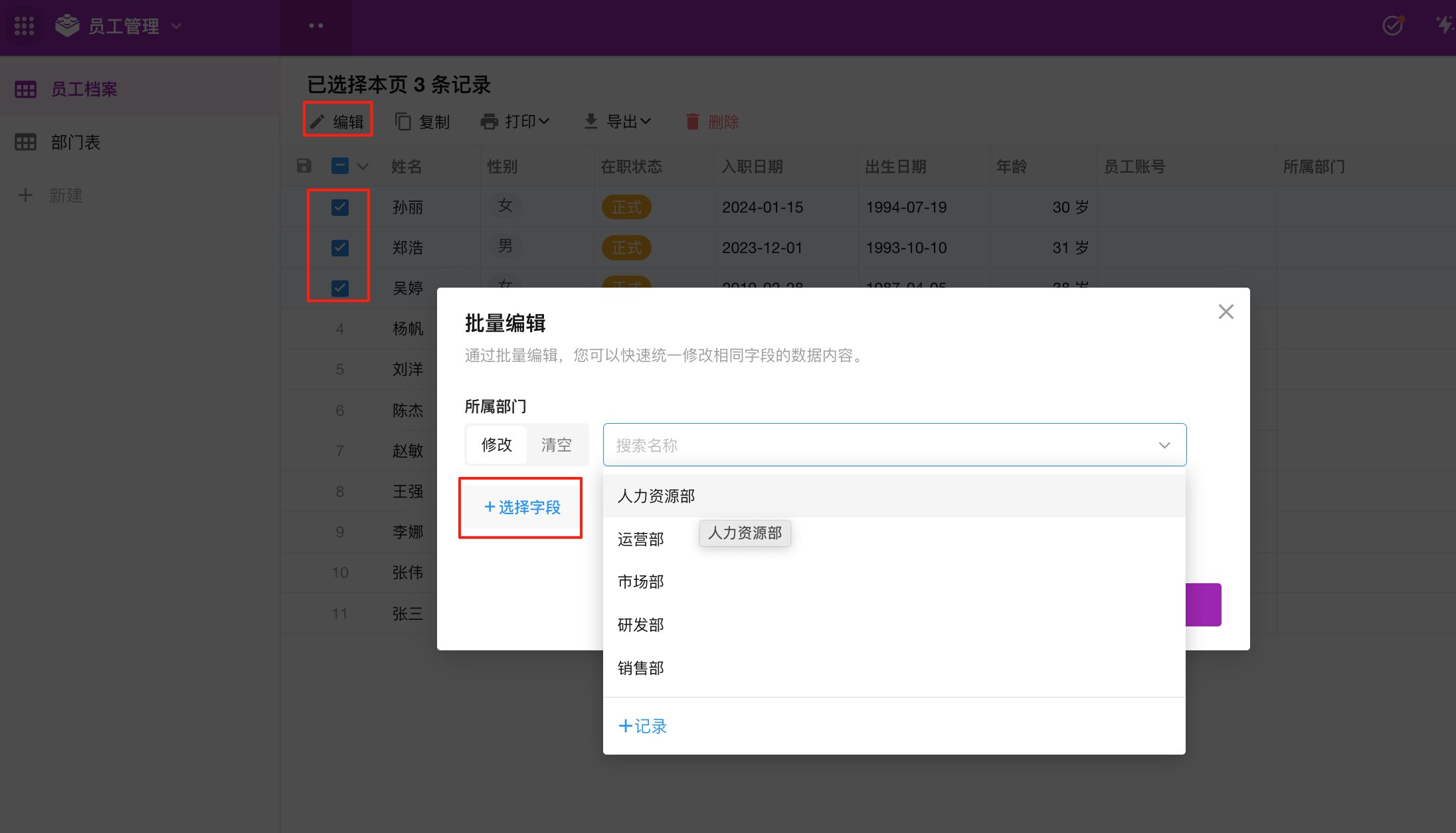The image size is (1456, 833).
Task: Open the 导出 export dropdown
Action: click(617, 122)
